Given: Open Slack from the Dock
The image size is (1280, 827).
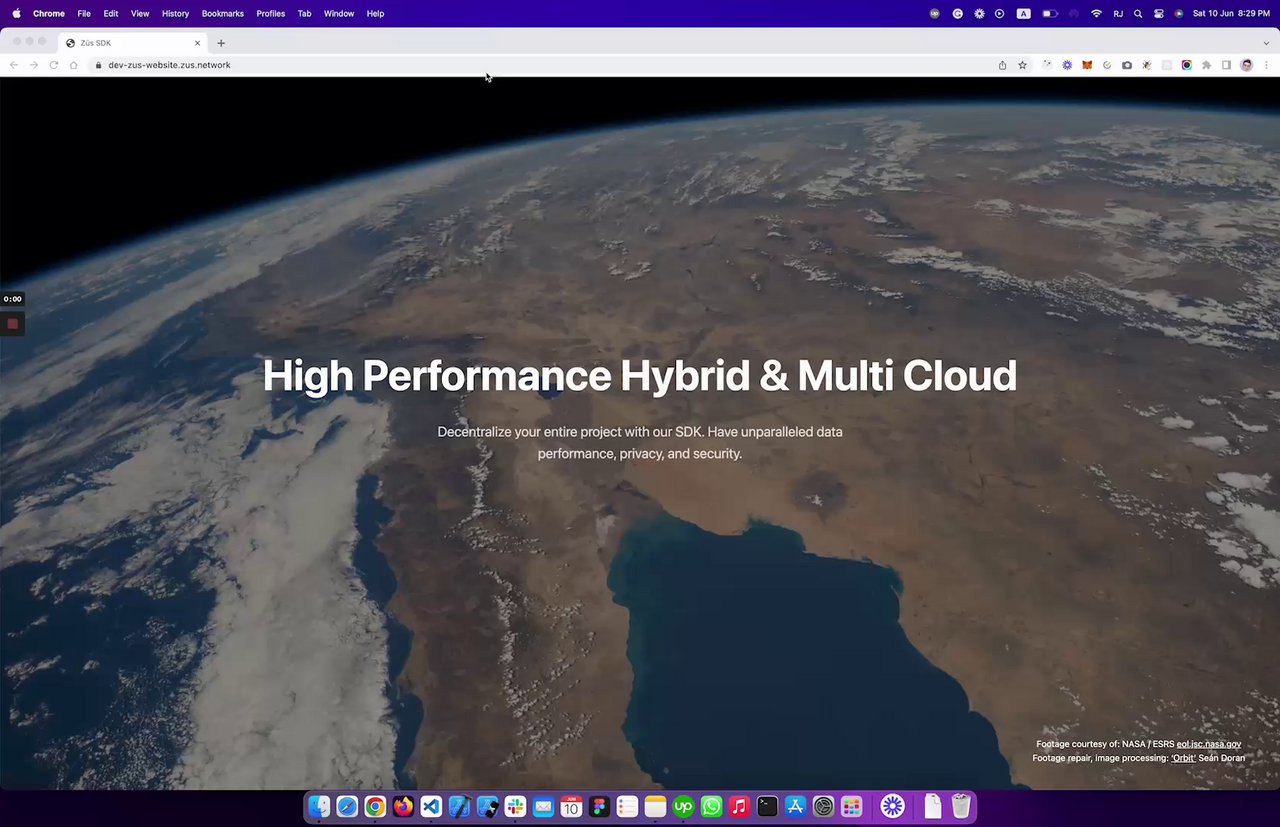Looking at the screenshot, I should (x=515, y=806).
